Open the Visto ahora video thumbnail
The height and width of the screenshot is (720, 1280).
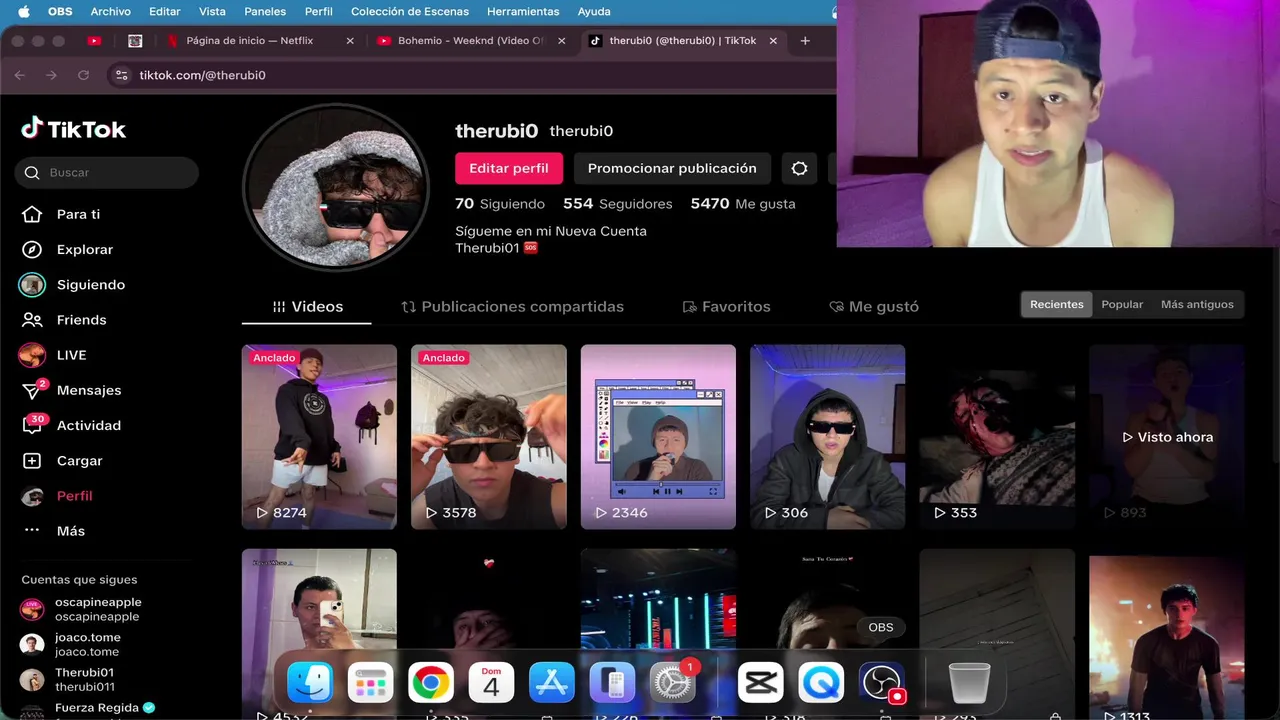point(1167,437)
